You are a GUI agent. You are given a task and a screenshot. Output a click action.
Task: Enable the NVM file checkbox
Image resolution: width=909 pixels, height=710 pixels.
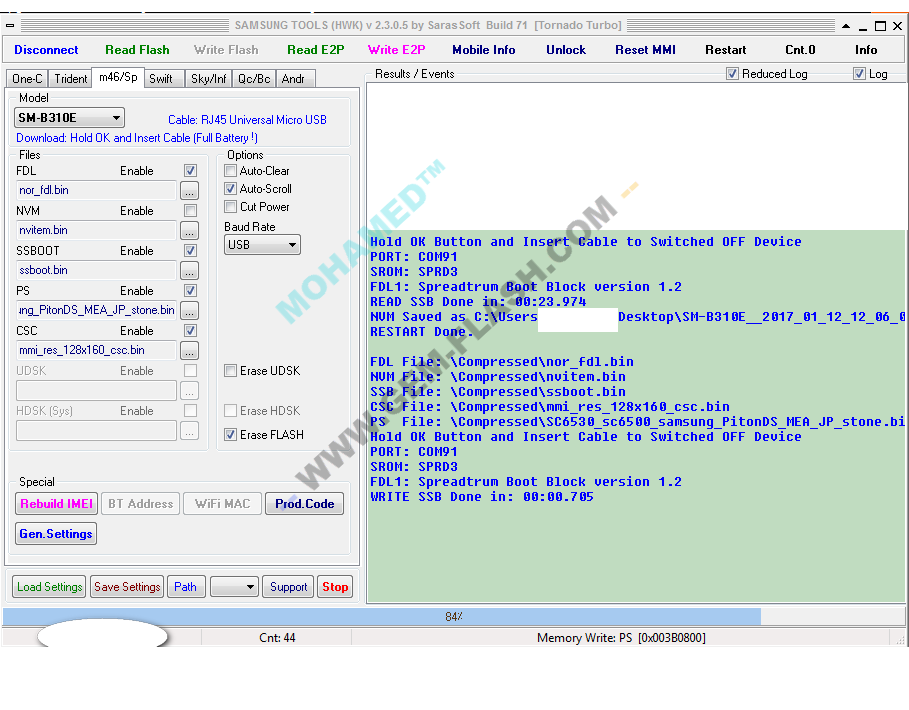tap(190, 210)
